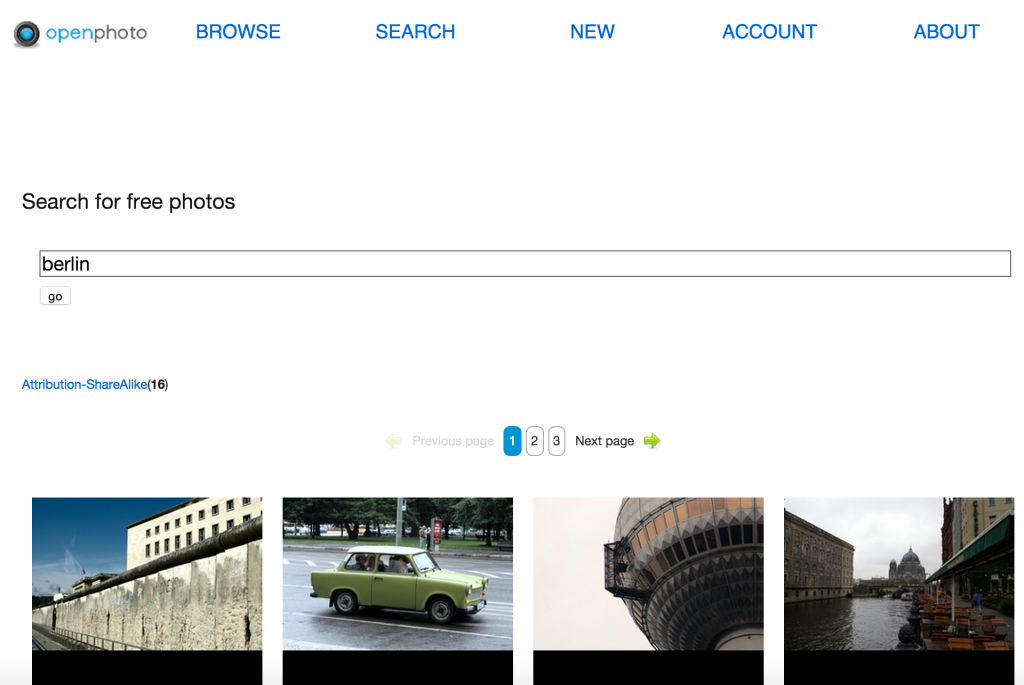Click the green Next page arrow icon
Screen dimensions: 1024x685
point(652,441)
